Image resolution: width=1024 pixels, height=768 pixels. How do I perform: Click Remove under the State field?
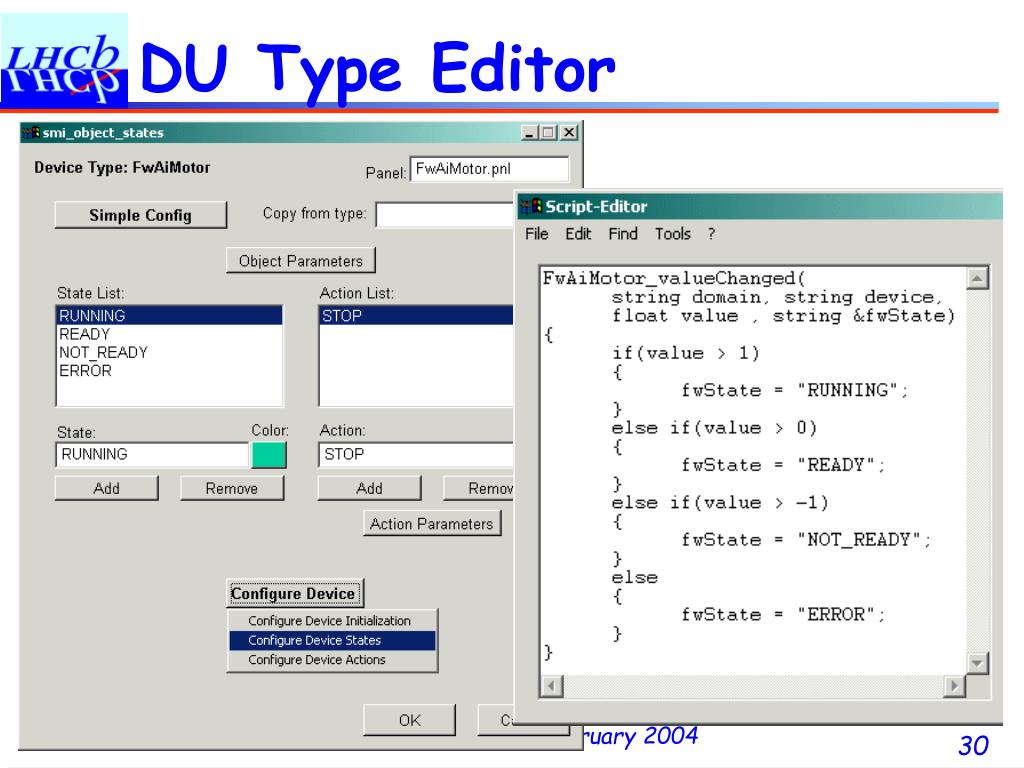point(232,488)
